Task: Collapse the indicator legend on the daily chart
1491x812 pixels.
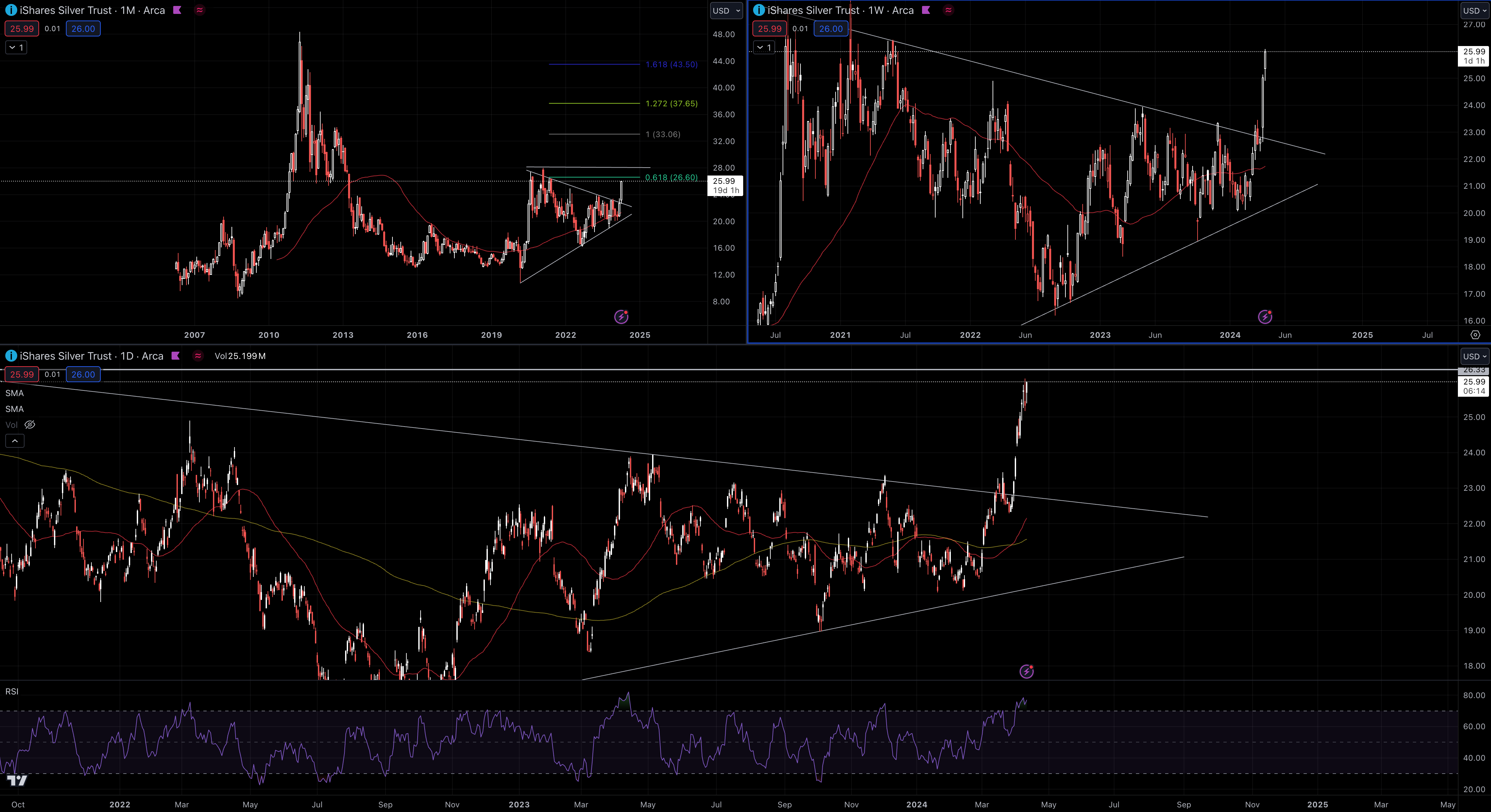Action: [15, 441]
